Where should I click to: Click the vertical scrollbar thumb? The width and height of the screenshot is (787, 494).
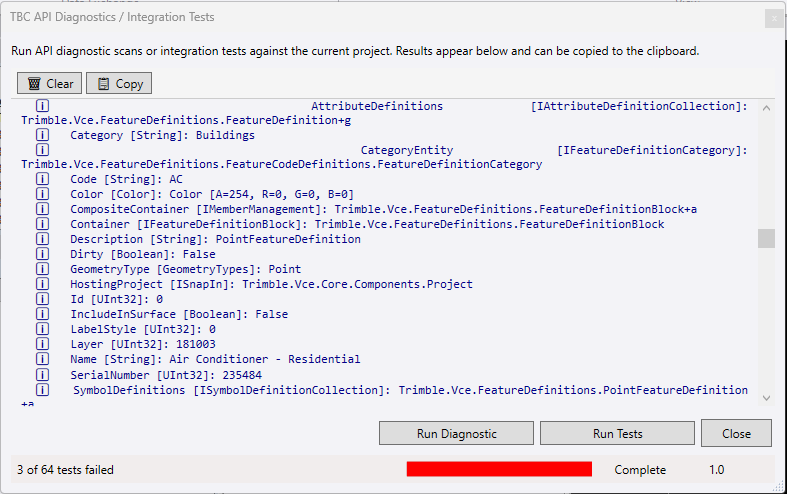pyautogui.click(x=766, y=238)
